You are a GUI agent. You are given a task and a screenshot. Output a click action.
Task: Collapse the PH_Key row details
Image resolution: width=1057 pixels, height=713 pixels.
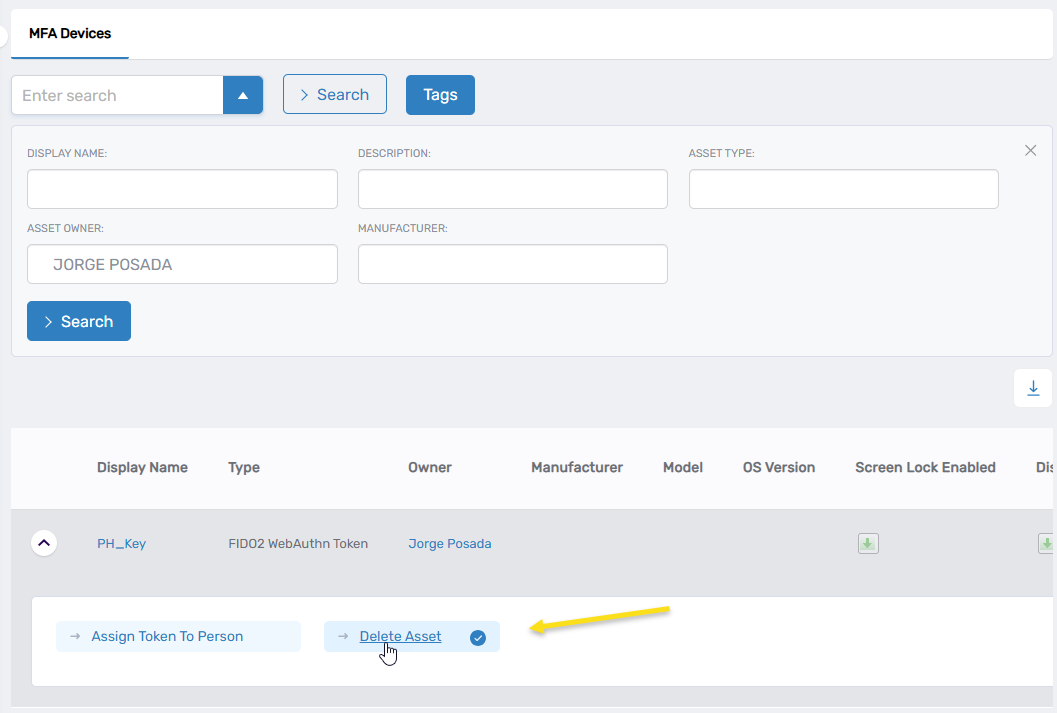[44, 544]
